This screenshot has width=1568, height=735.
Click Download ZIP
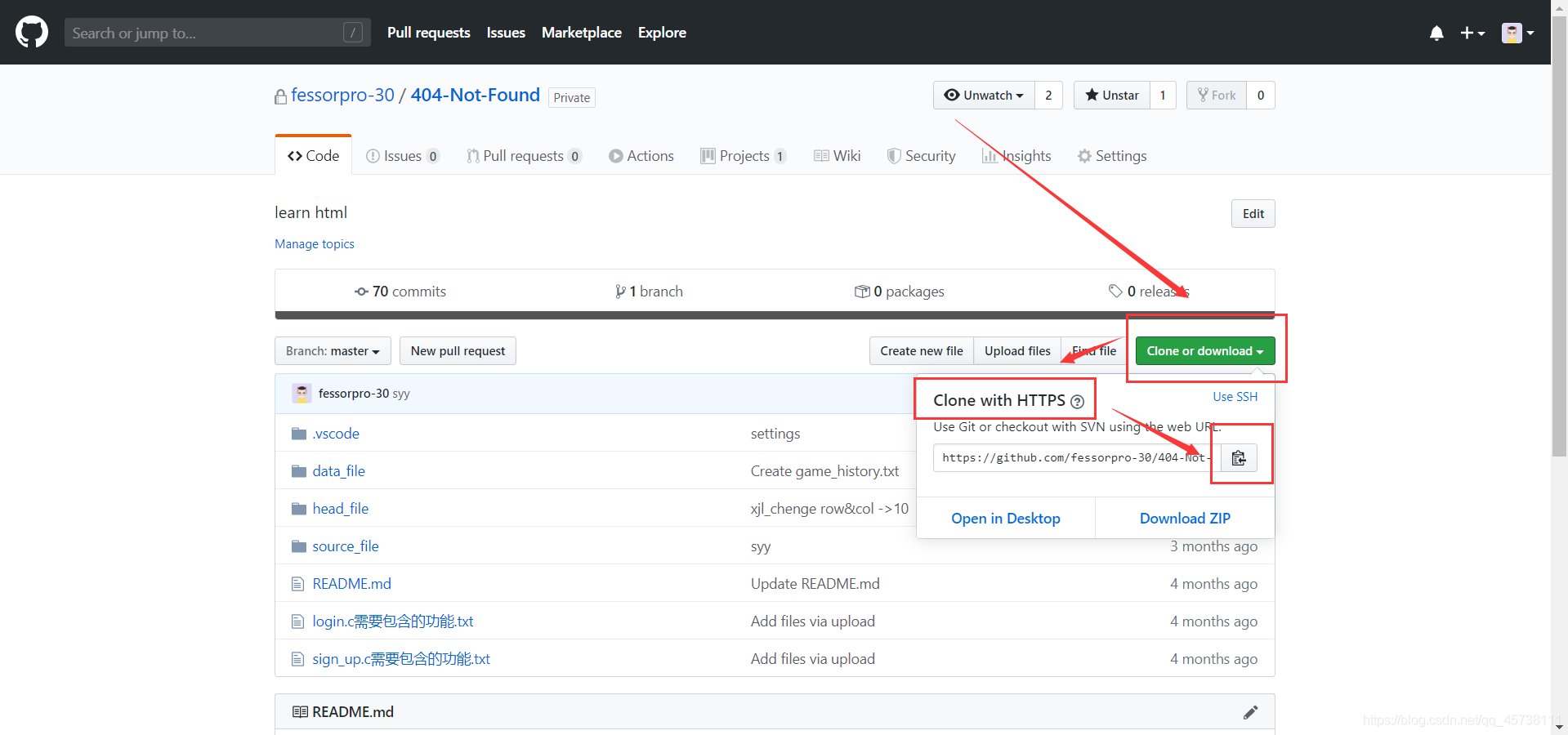pos(1185,519)
